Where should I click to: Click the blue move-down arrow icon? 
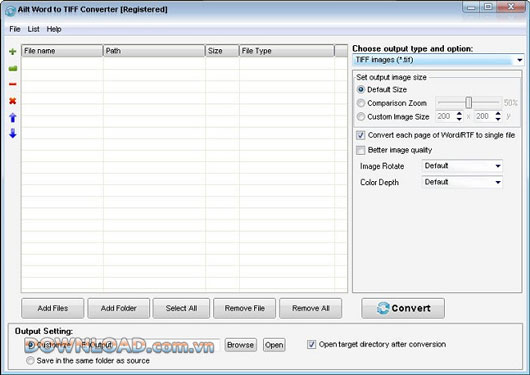(13, 133)
